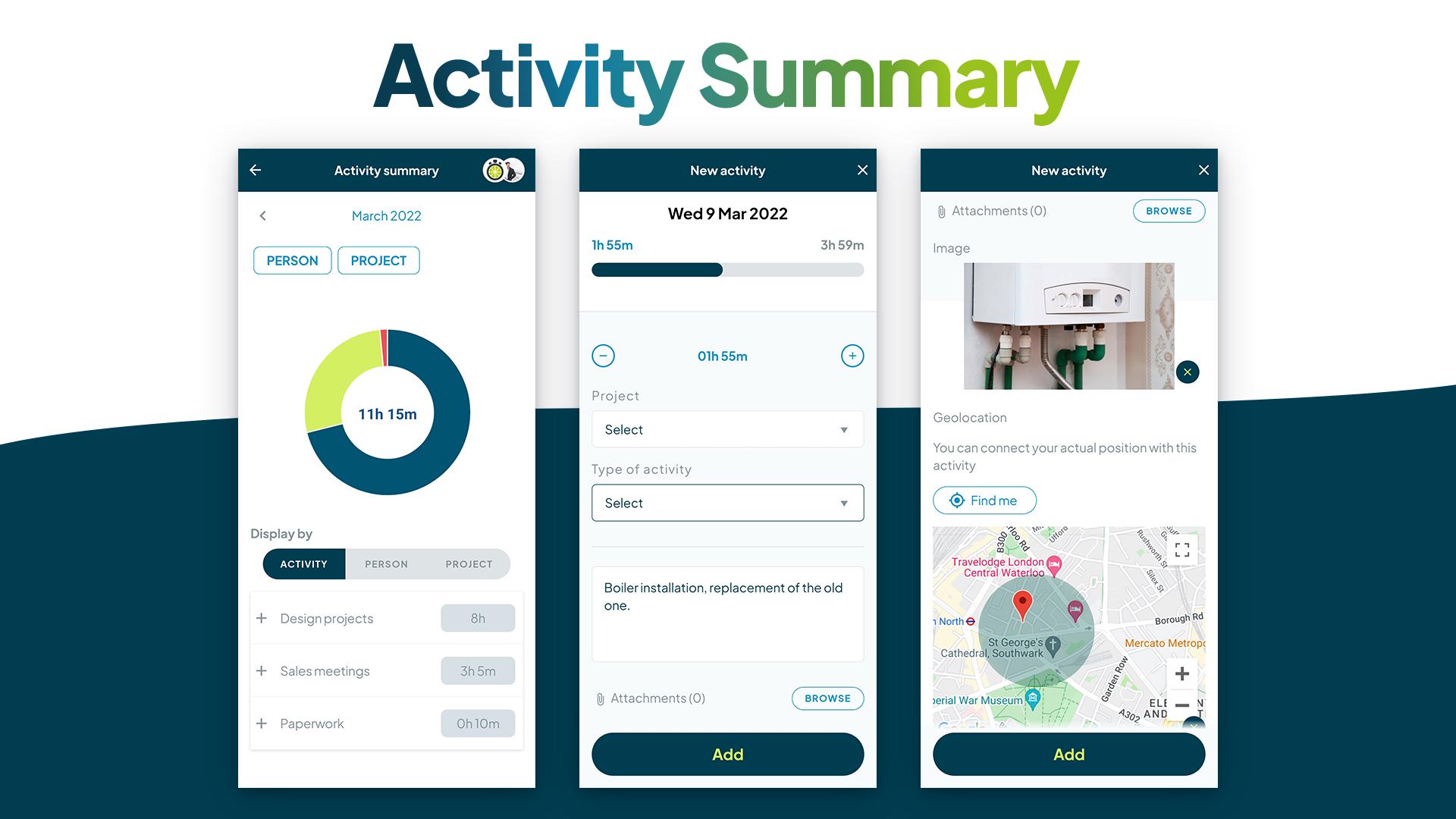The height and width of the screenshot is (819, 1456).
Task: Click the Add button in middle panel
Action: 726,754
